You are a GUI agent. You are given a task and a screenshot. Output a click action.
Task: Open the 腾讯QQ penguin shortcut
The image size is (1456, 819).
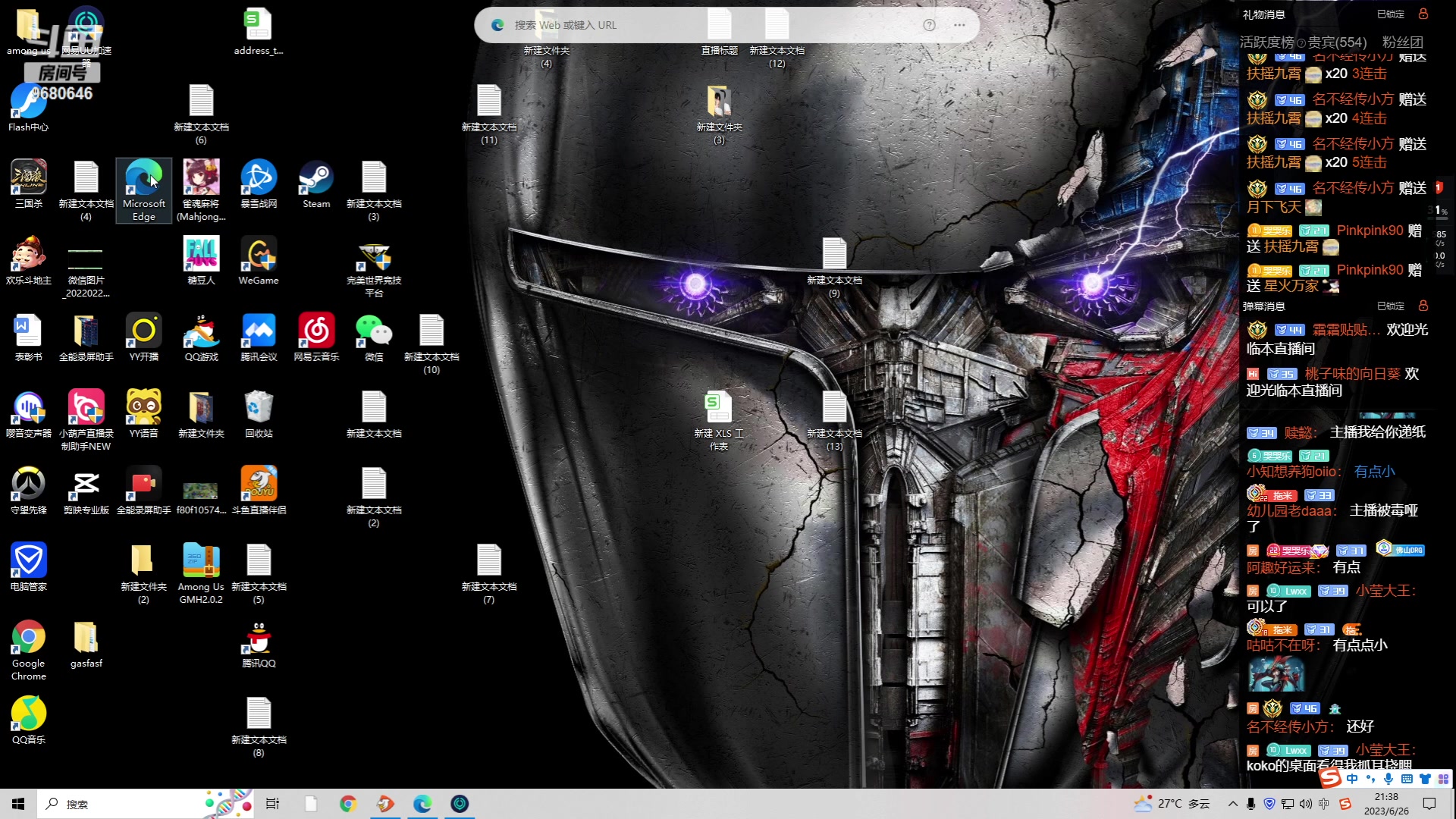(x=259, y=644)
